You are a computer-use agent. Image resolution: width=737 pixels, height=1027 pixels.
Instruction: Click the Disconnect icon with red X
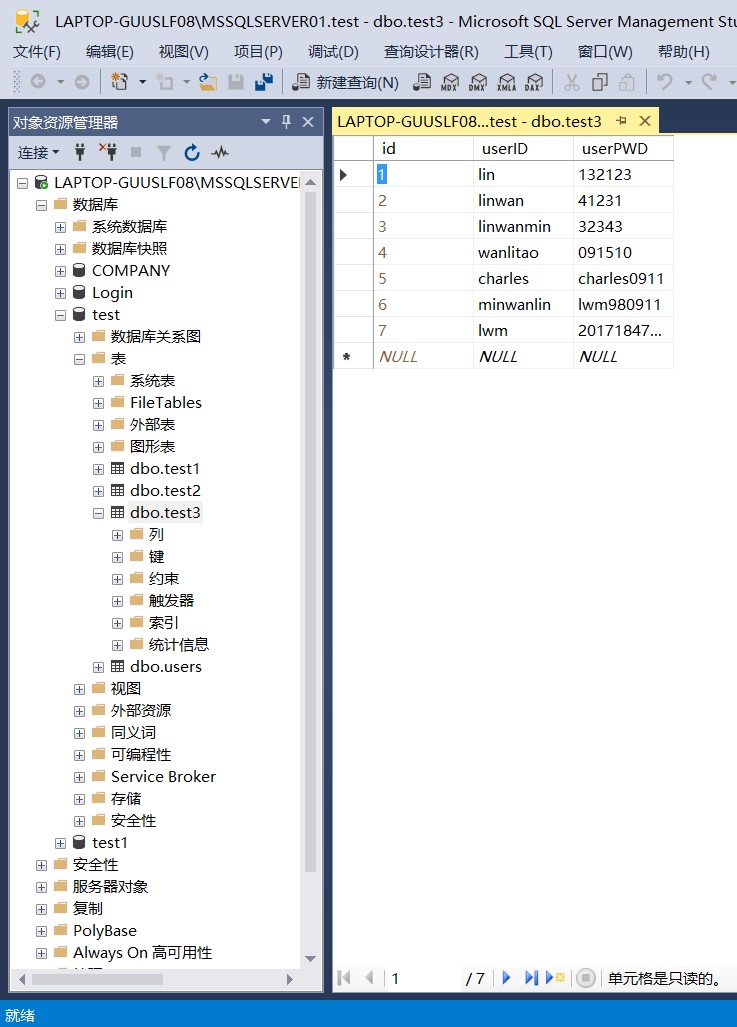pos(108,152)
